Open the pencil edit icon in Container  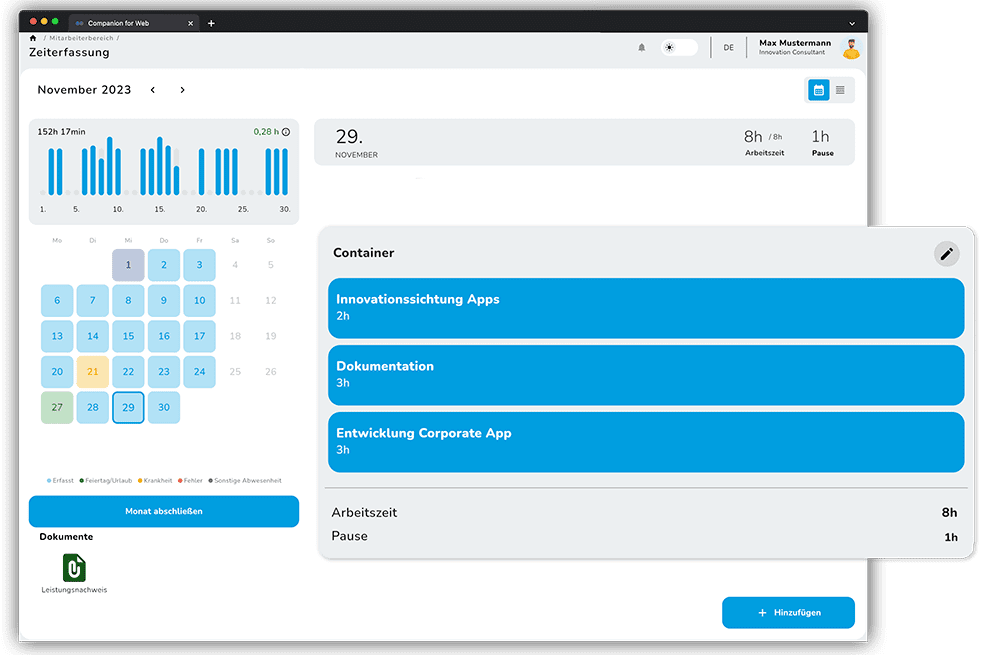pyautogui.click(x=946, y=254)
